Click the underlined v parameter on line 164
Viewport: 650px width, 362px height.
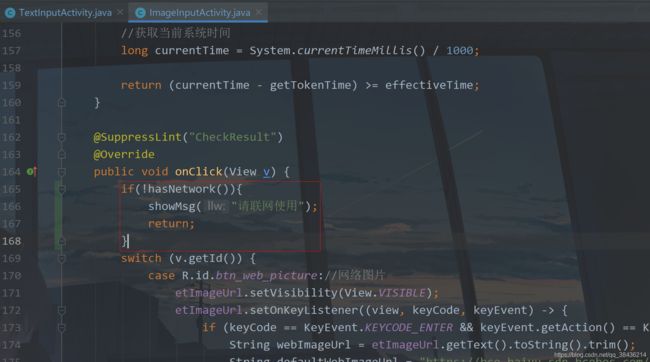pos(267,172)
